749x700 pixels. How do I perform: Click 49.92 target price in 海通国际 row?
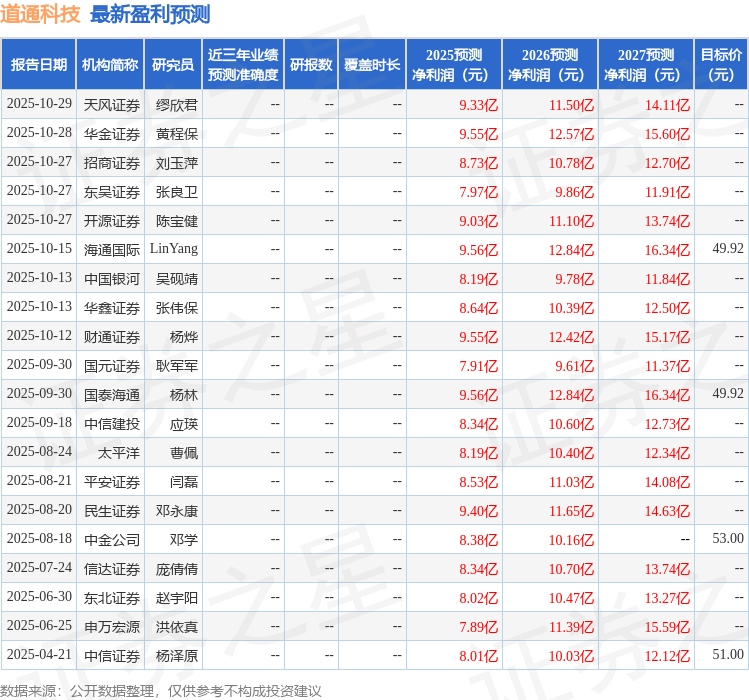pyautogui.click(x=728, y=248)
